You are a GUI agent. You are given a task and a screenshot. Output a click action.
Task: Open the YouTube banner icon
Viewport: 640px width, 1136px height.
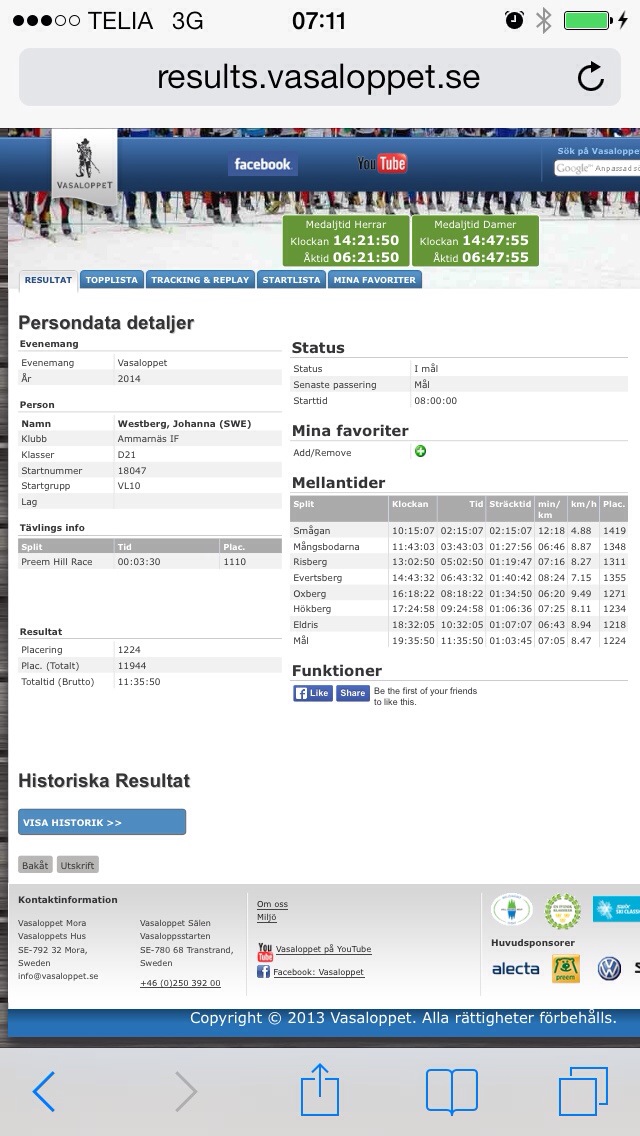coord(382,164)
